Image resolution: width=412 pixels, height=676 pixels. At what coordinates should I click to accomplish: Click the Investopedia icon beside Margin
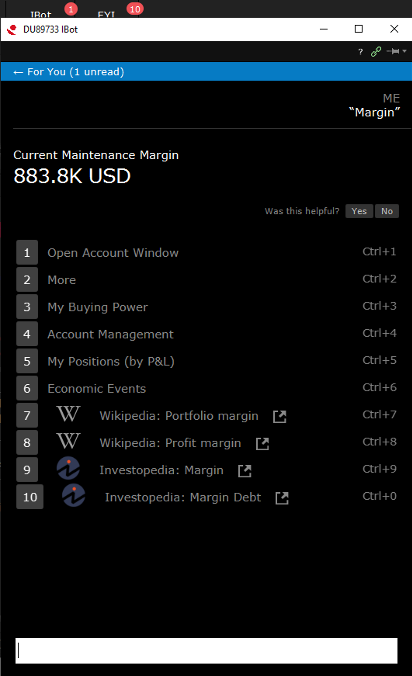click(69, 469)
